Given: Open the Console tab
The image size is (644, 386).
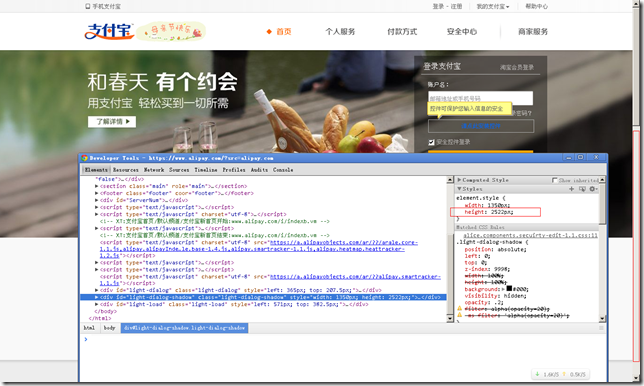Looking at the screenshot, I should [283, 170].
